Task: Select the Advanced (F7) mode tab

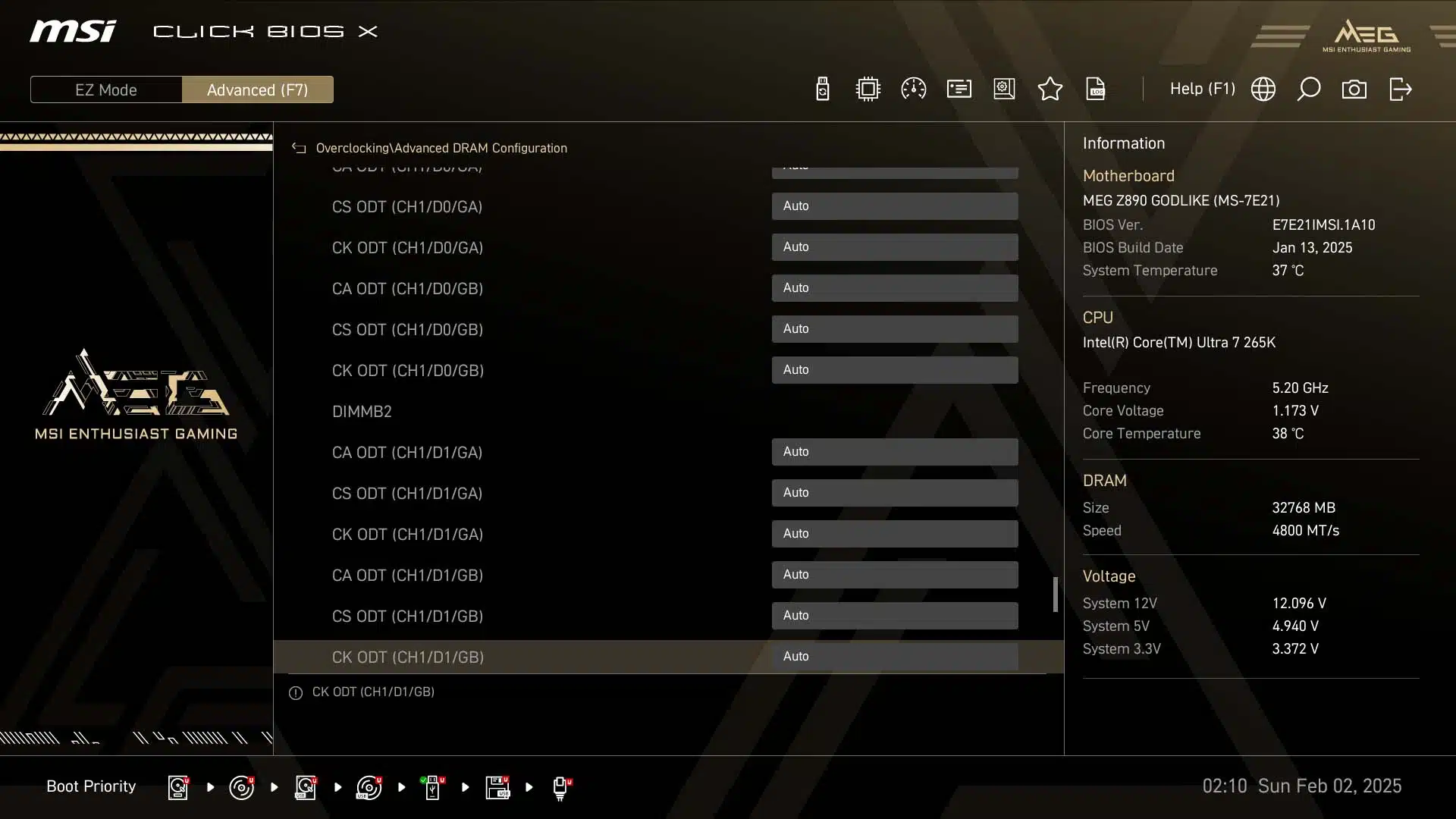Action: coord(258,89)
